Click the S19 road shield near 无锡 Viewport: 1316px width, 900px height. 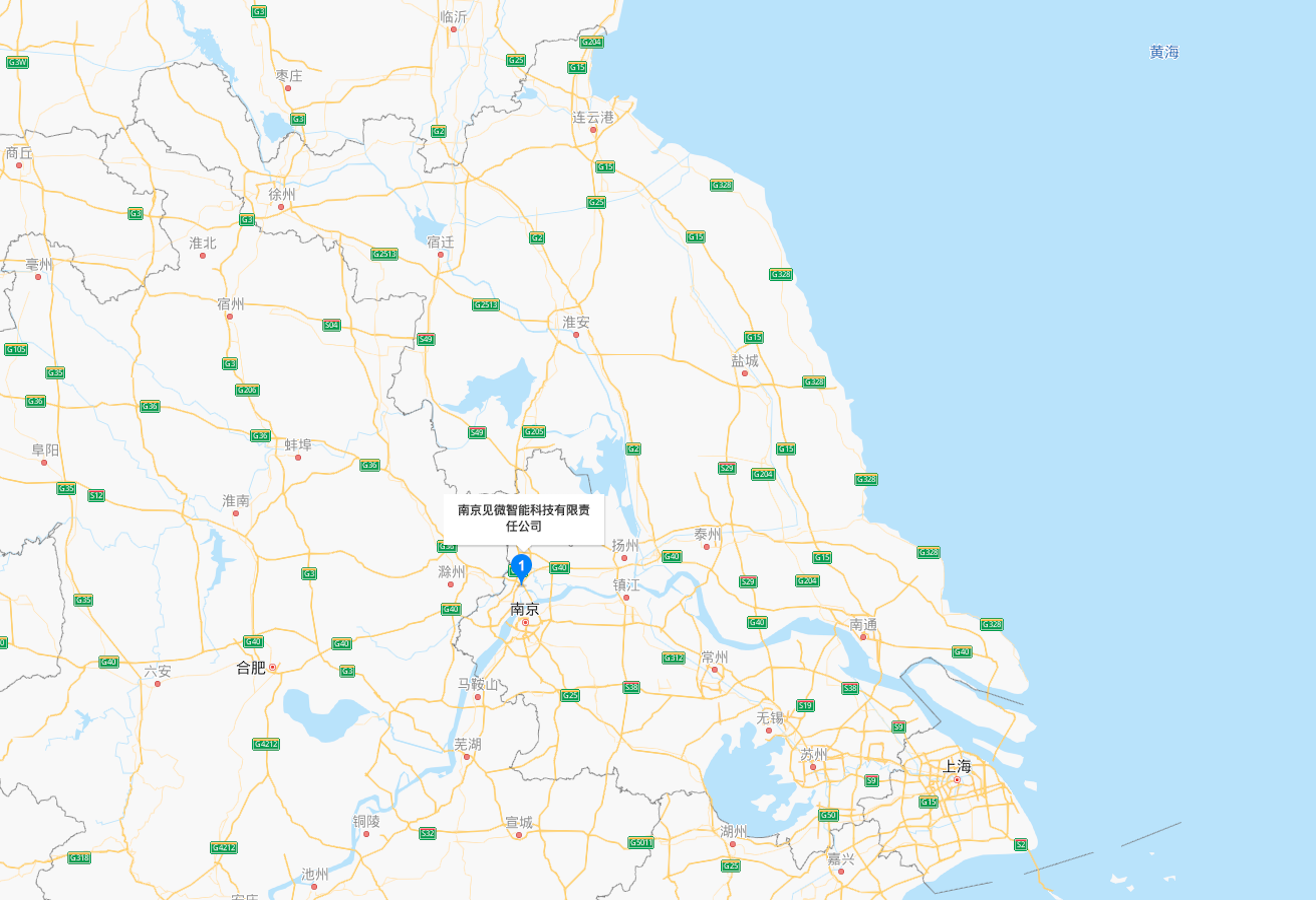point(805,705)
